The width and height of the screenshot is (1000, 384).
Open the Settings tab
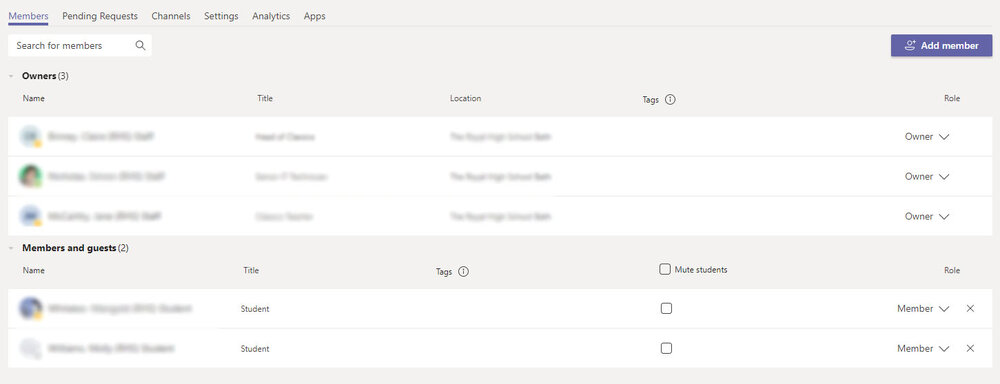point(221,16)
